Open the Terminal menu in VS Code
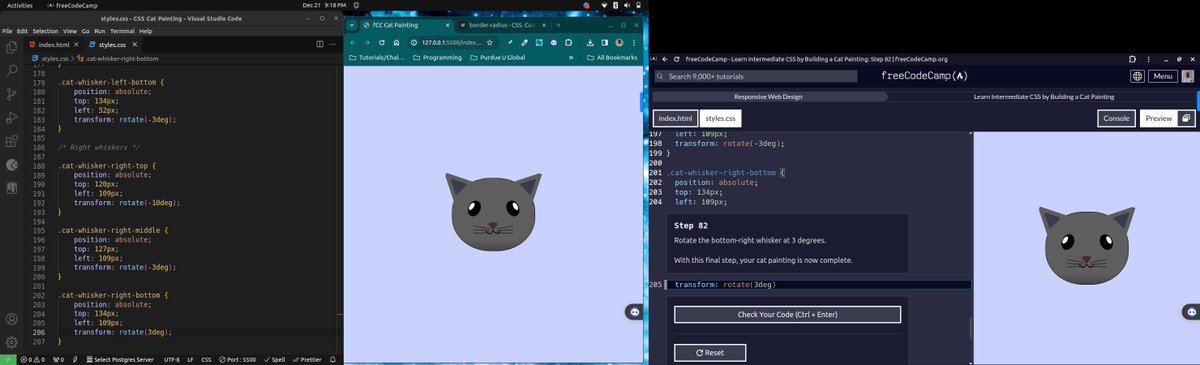The image size is (1200, 365). (121, 31)
